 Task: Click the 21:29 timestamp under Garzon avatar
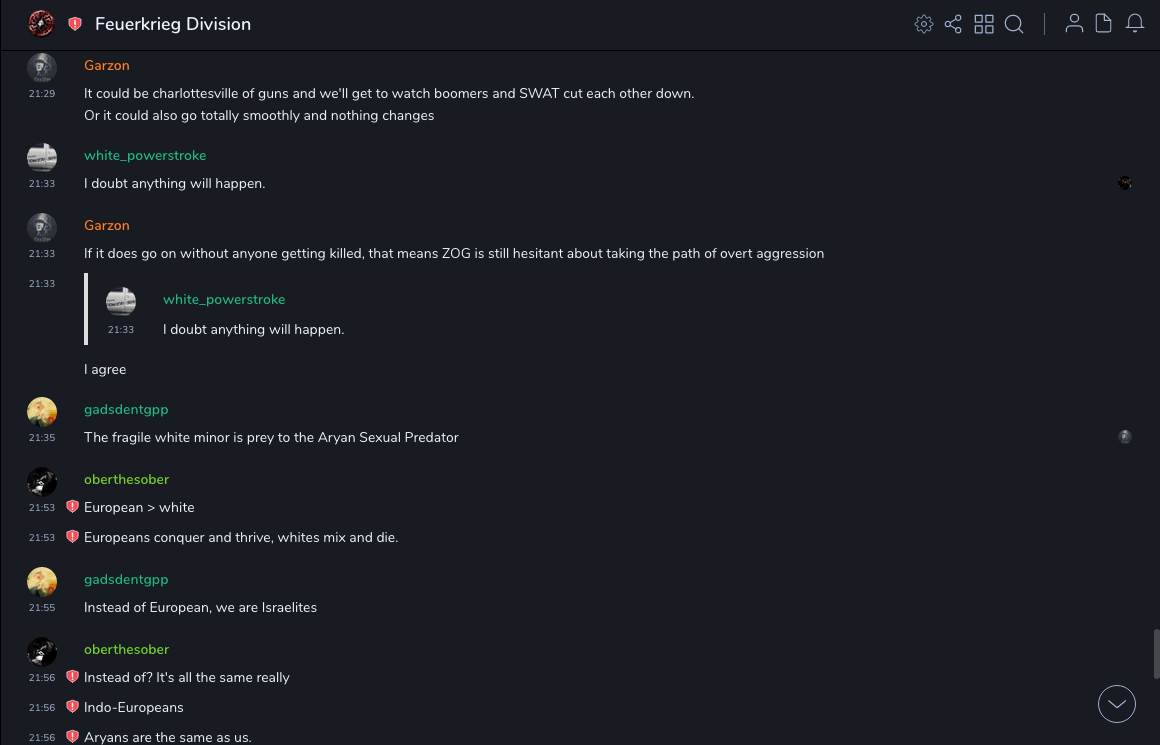[x=42, y=94]
